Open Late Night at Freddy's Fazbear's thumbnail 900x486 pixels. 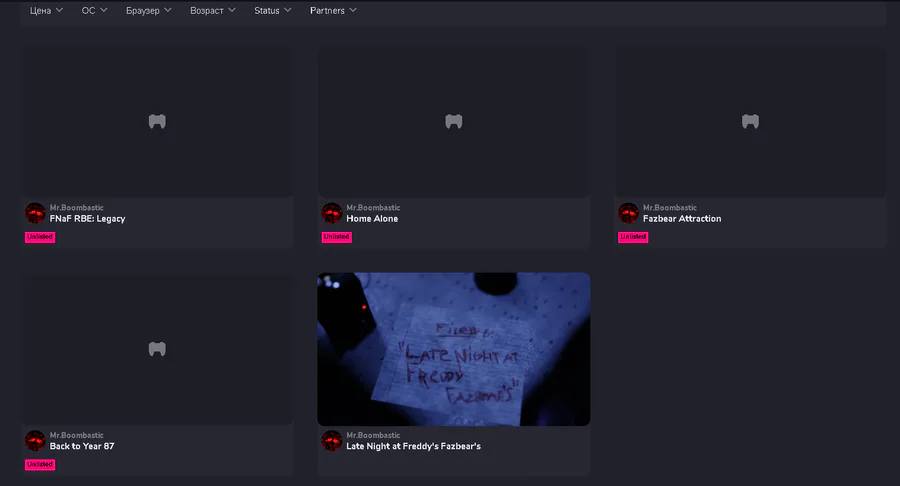(x=453, y=349)
